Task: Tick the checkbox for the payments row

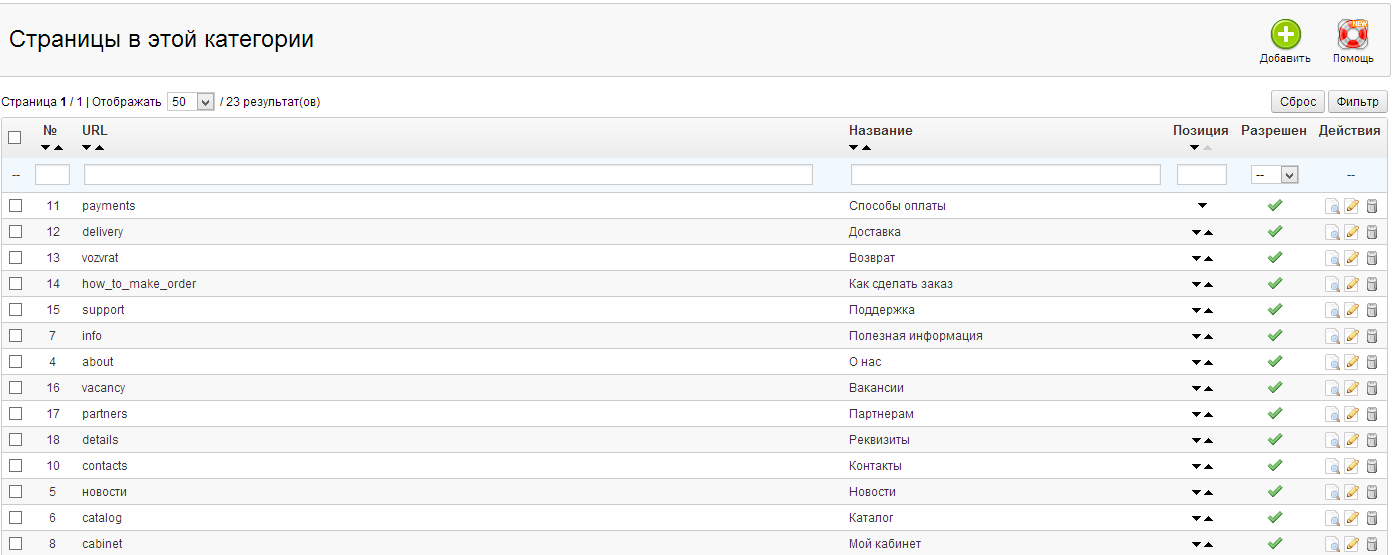Action: point(15,206)
